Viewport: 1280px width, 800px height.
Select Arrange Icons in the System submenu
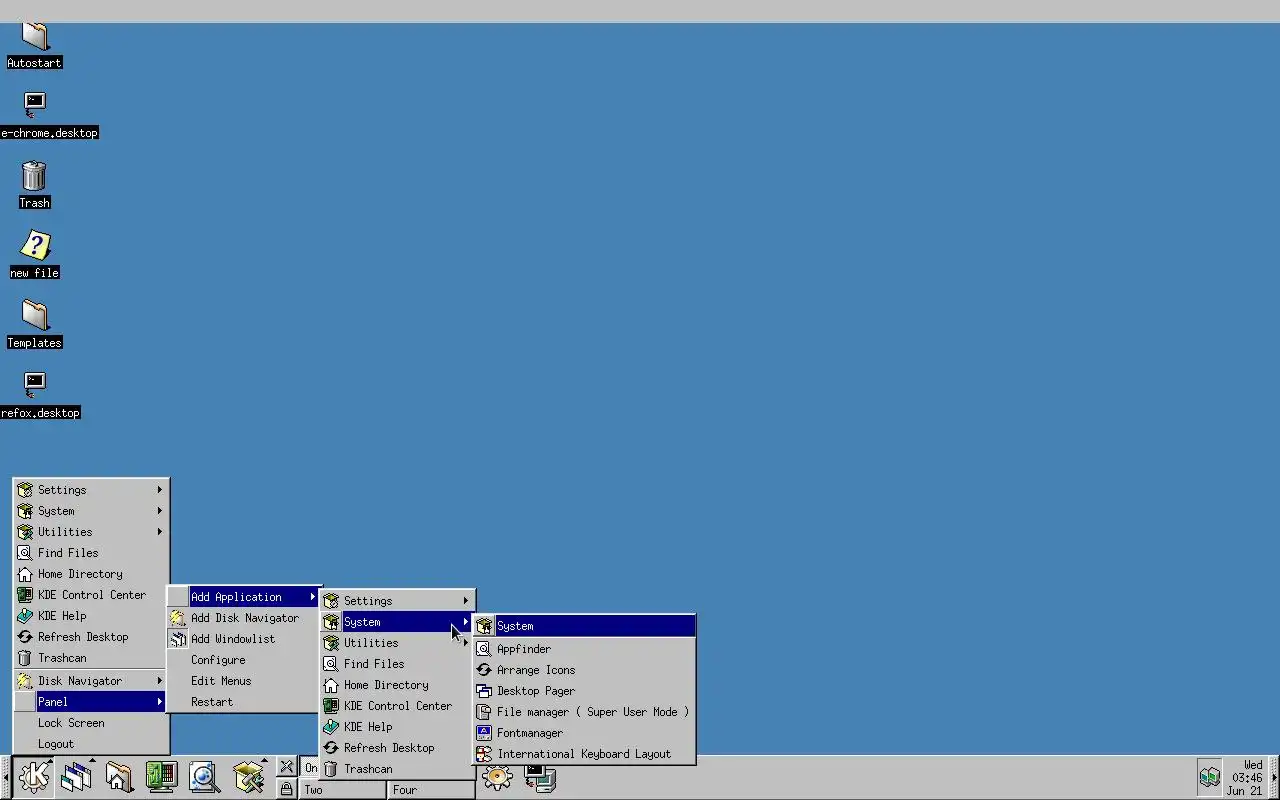[x=584, y=670]
